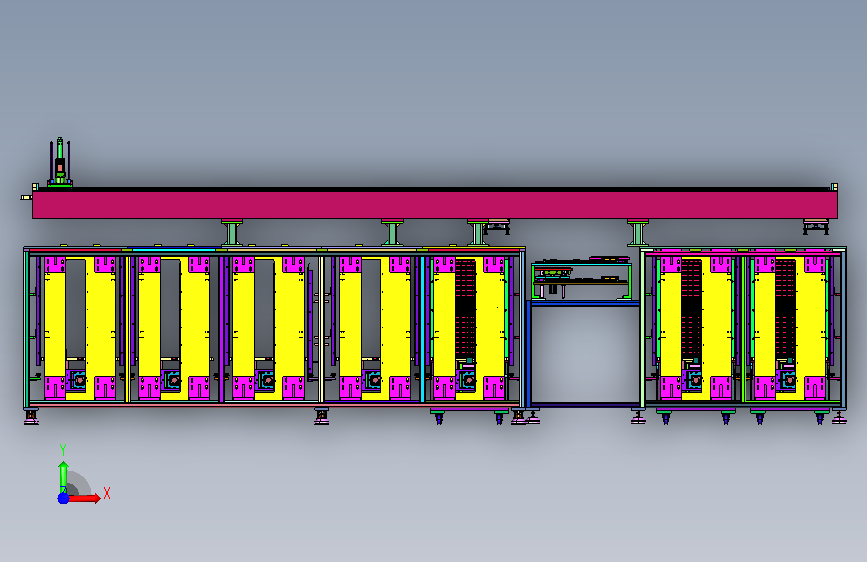Click the blue Z axis ball at the triad origin
Viewport: 867px width, 562px height.
pyautogui.click(x=63, y=498)
